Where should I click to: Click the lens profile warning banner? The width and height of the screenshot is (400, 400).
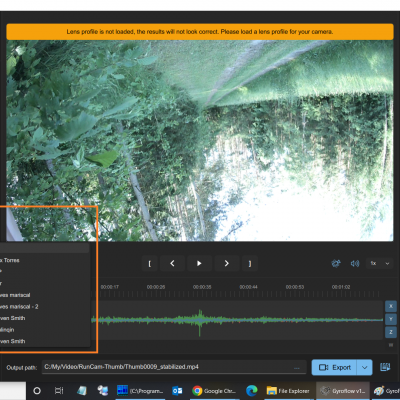pos(200,32)
